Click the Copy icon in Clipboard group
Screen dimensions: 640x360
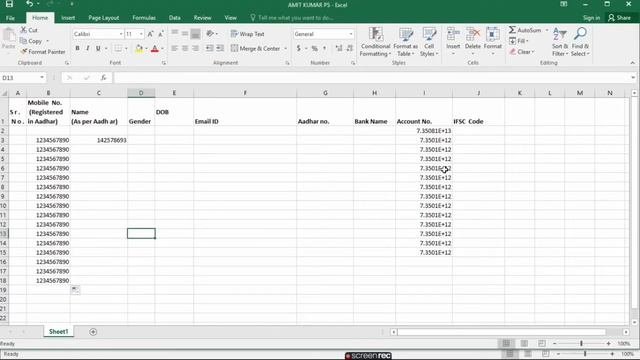(x=24, y=41)
